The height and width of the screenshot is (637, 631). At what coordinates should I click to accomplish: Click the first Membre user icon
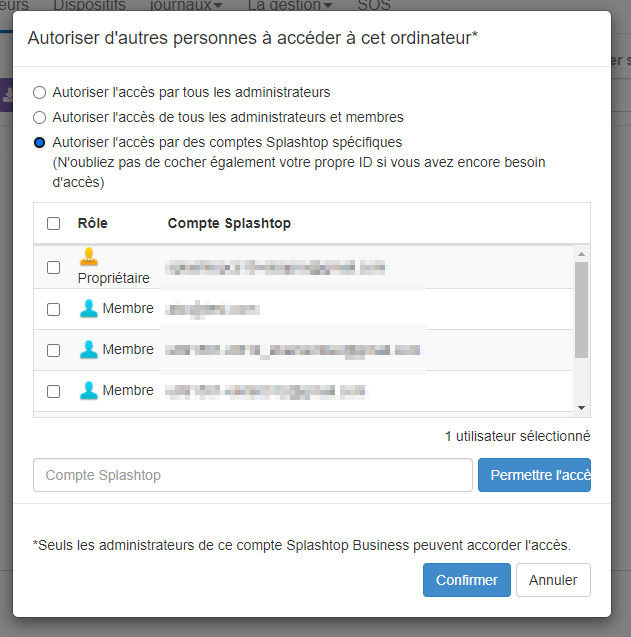[89, 309]
